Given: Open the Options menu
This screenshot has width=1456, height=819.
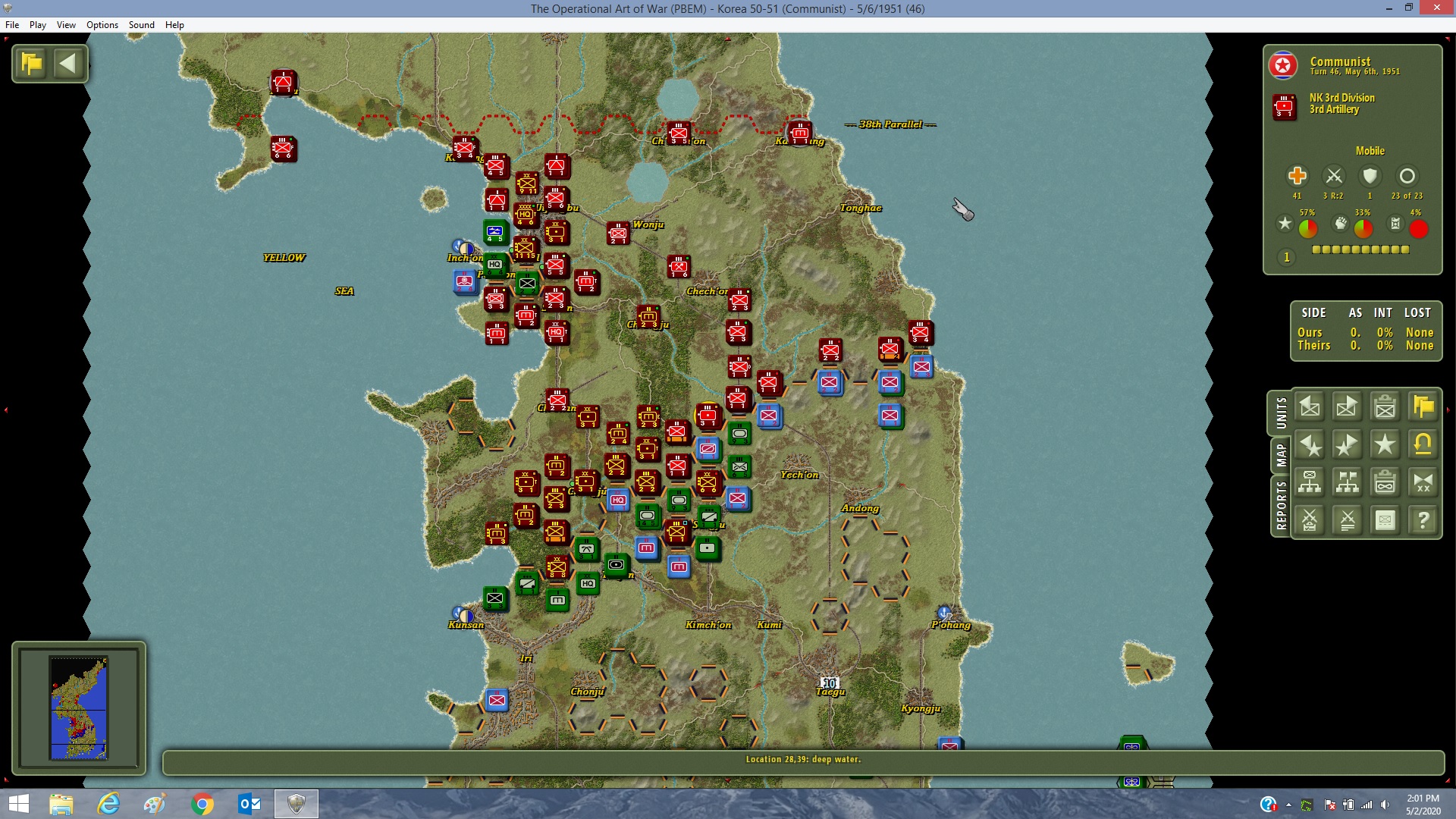Looking at the screenshot, I should pyautogui.click(x=102, y=24).
